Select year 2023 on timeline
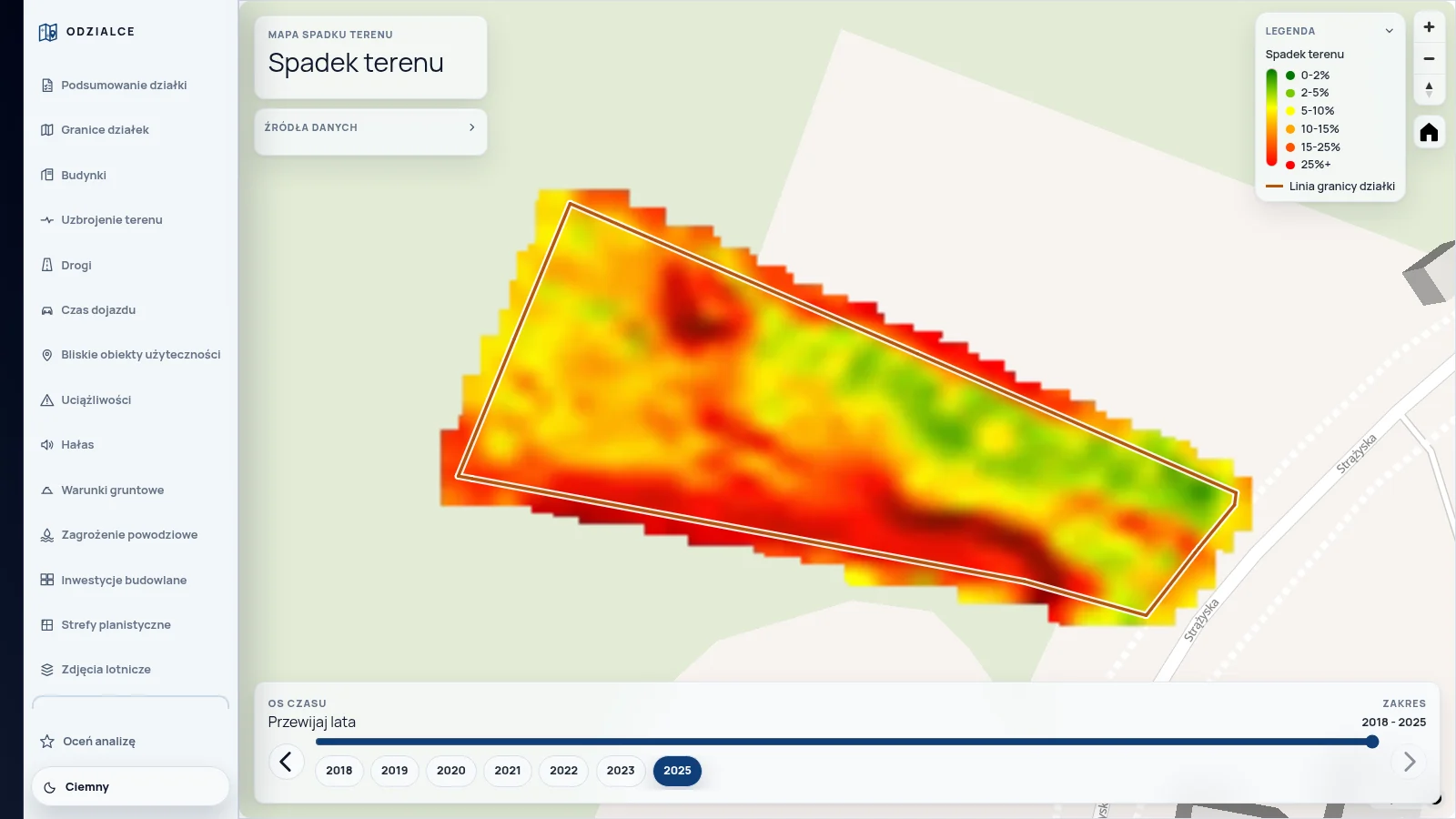Image resolution: width=1456 pixels, height=819 pixels. coord(621,771)
